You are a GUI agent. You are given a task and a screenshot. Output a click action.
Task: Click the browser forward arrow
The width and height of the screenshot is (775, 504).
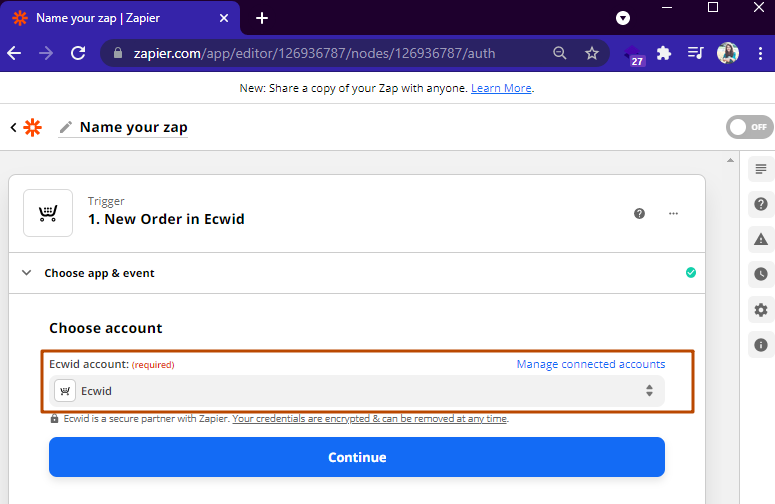pyautogui.click(x=46, y=53)
